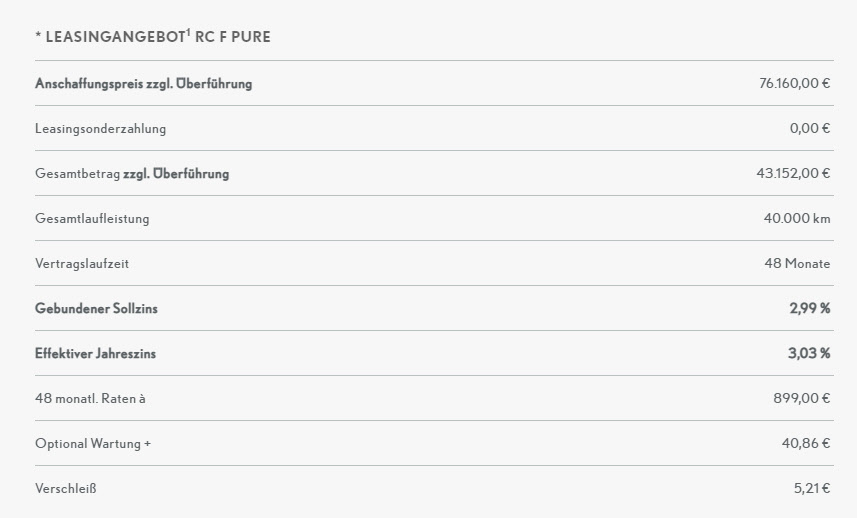The image size is (857, 518).
Task: Click the 0,00 € special payment value
Action: coord(810,128)
